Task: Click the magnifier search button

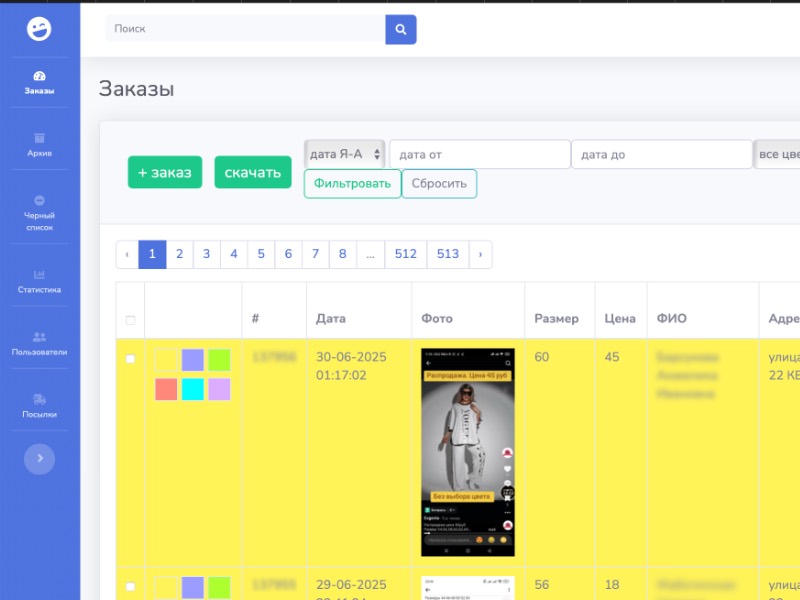Action: pos(401,29)
